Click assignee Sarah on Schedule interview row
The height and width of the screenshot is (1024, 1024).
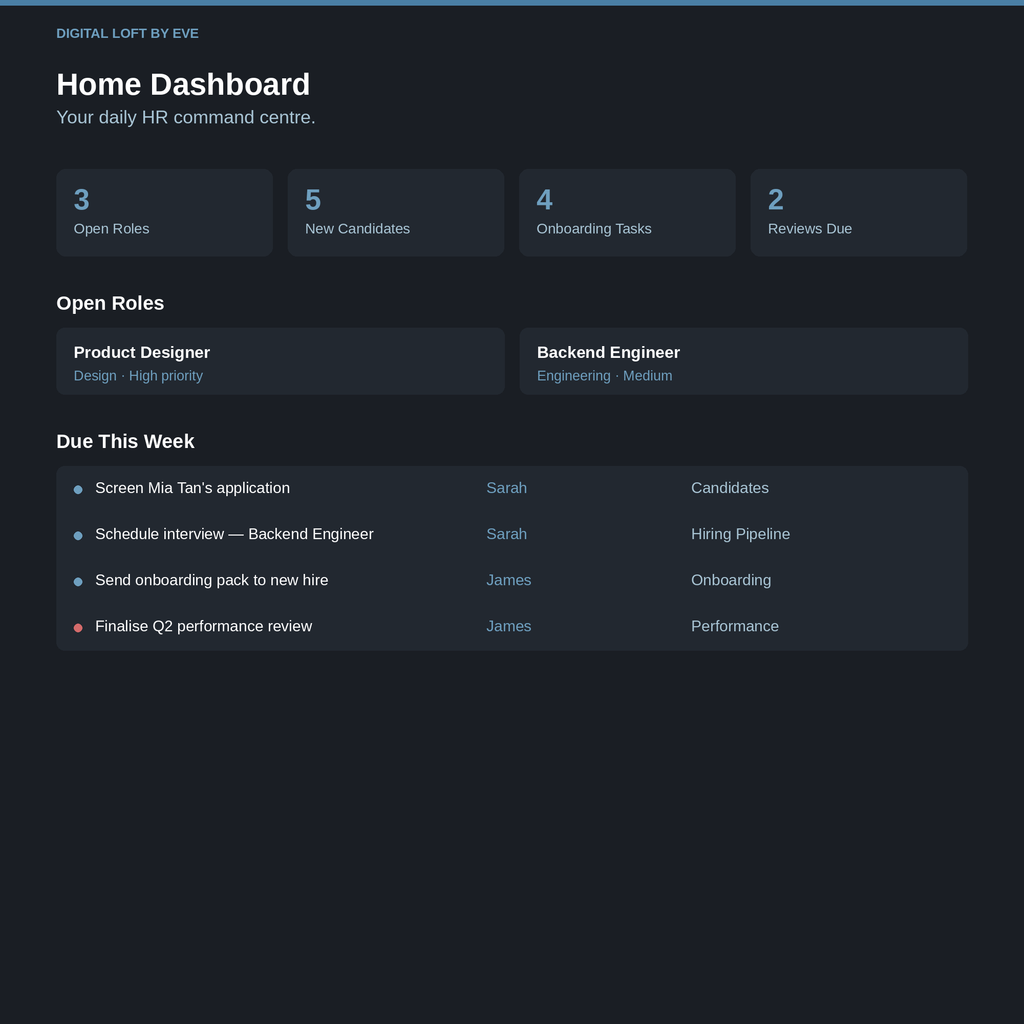tap(507, 534)
